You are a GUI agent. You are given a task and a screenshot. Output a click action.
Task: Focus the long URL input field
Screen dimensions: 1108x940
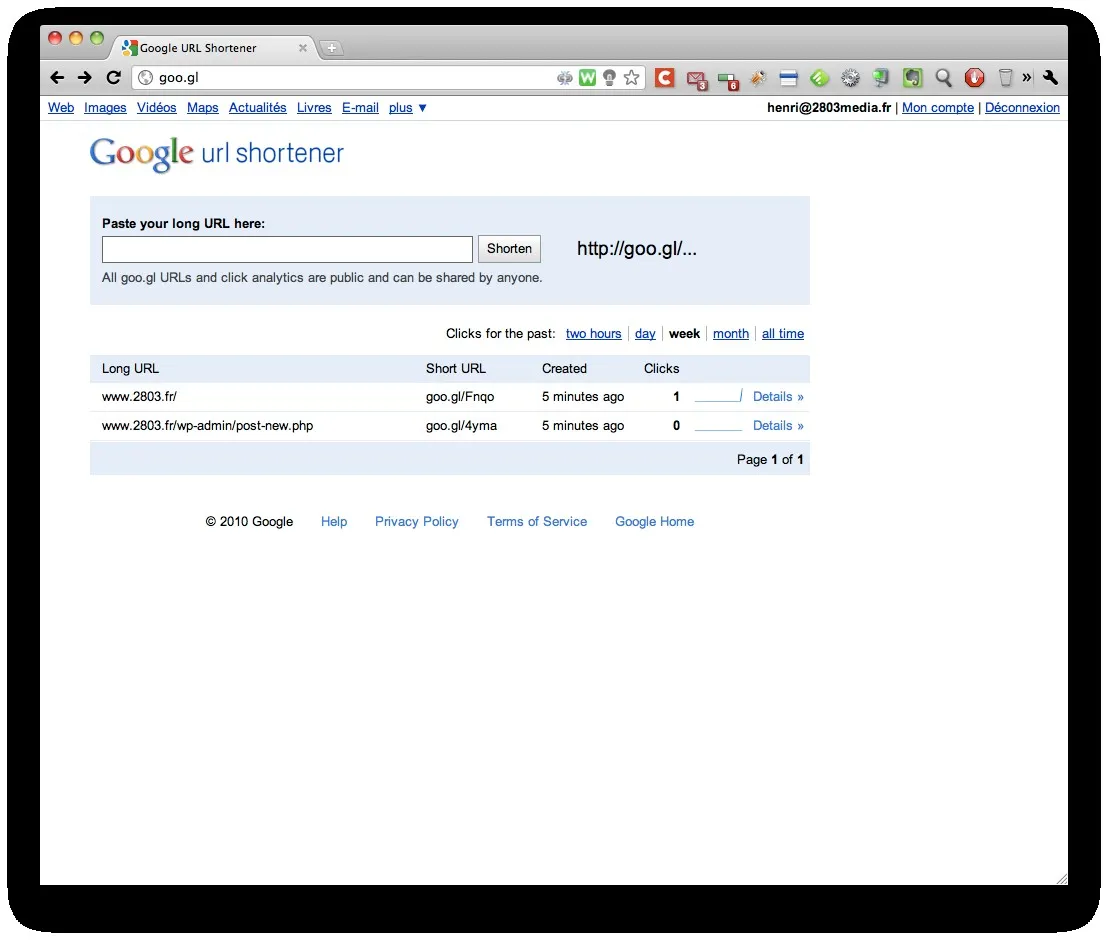pyautogui.click(x=287, y=249)
